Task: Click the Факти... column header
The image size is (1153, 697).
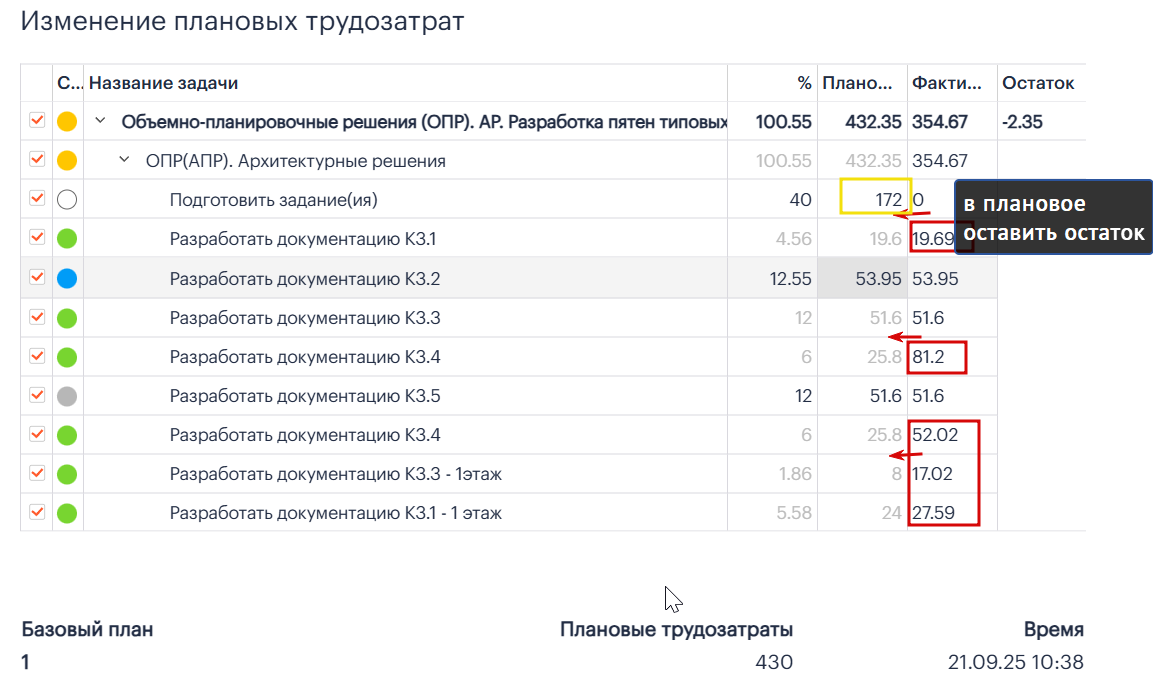Action: [946, 83]
